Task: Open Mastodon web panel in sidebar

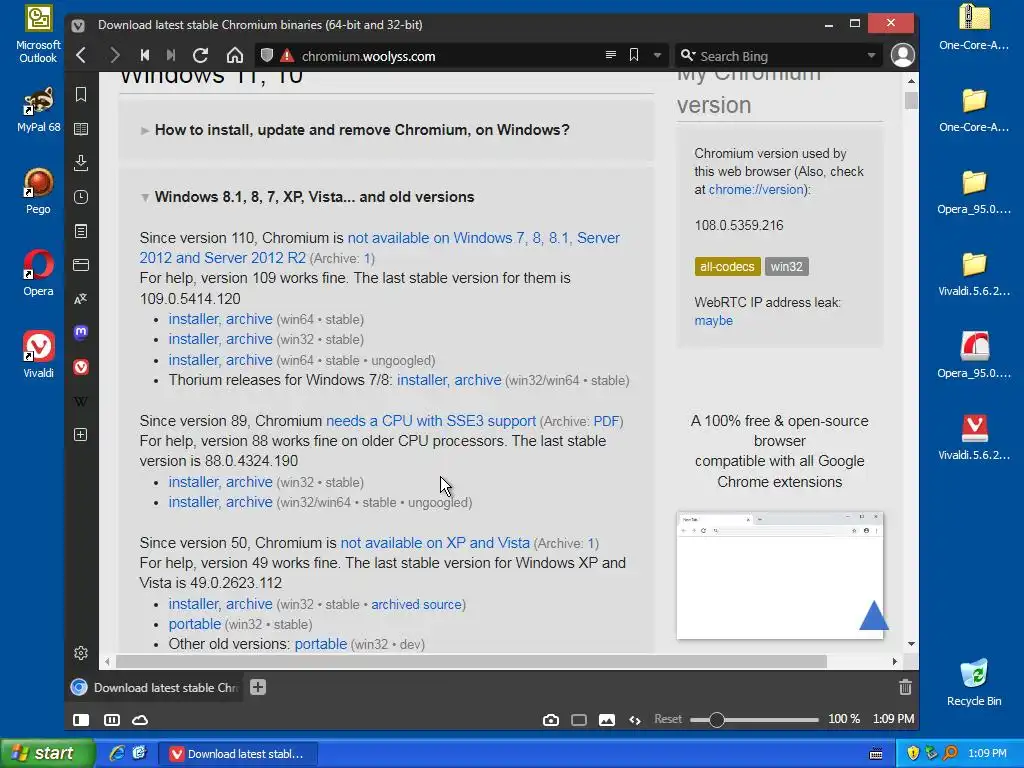Action: [81, 332]
